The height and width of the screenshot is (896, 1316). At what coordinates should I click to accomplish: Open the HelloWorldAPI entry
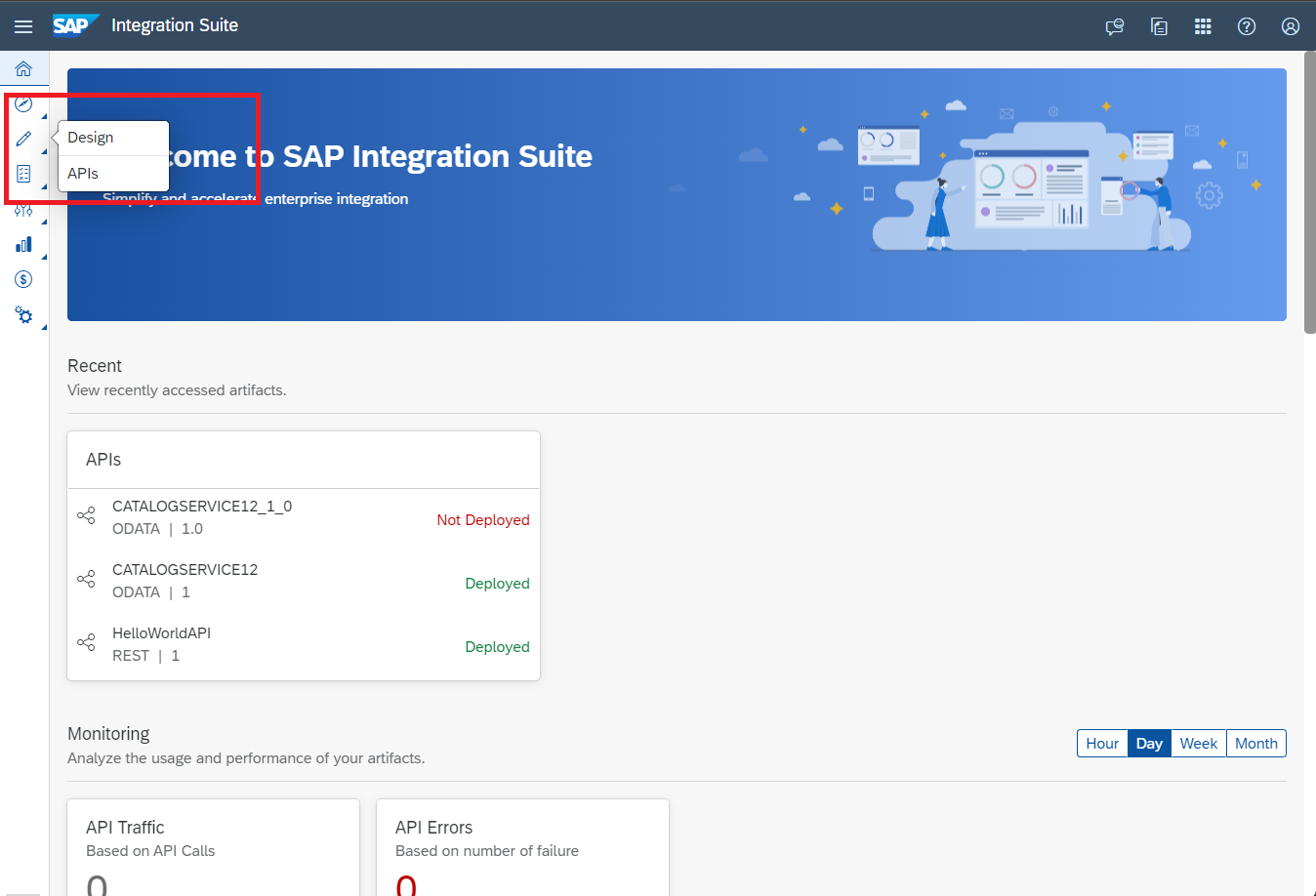click(x=304, y=645)
